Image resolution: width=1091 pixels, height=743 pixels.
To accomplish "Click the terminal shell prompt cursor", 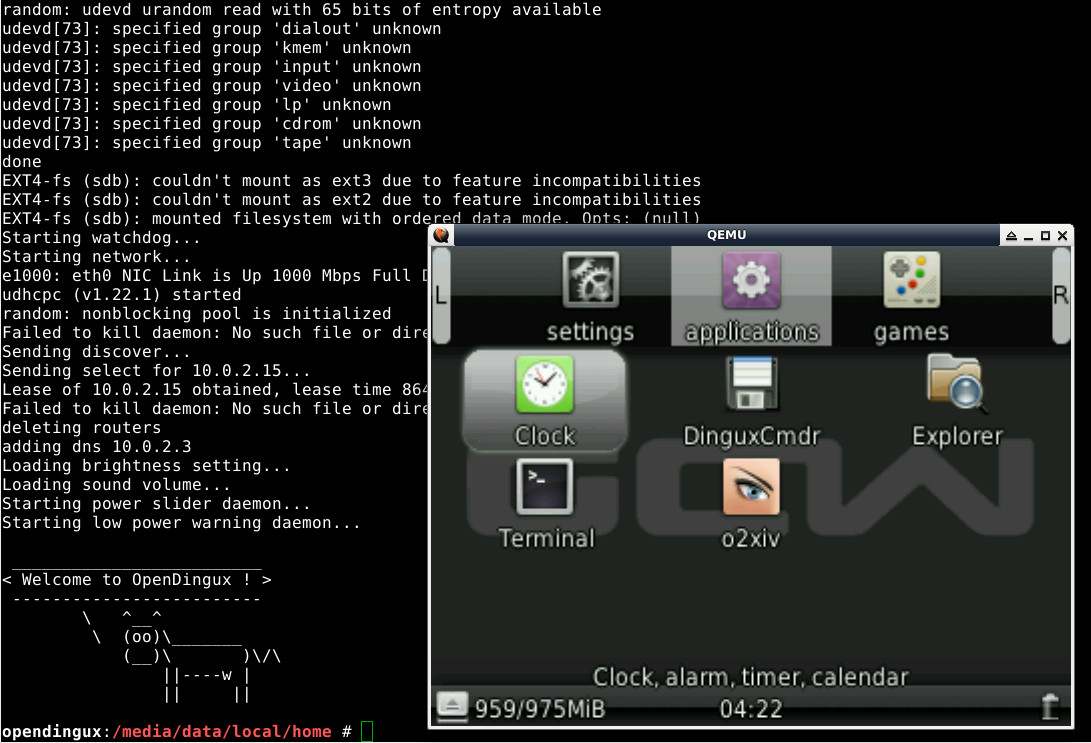I will click(x=367, y=732).
